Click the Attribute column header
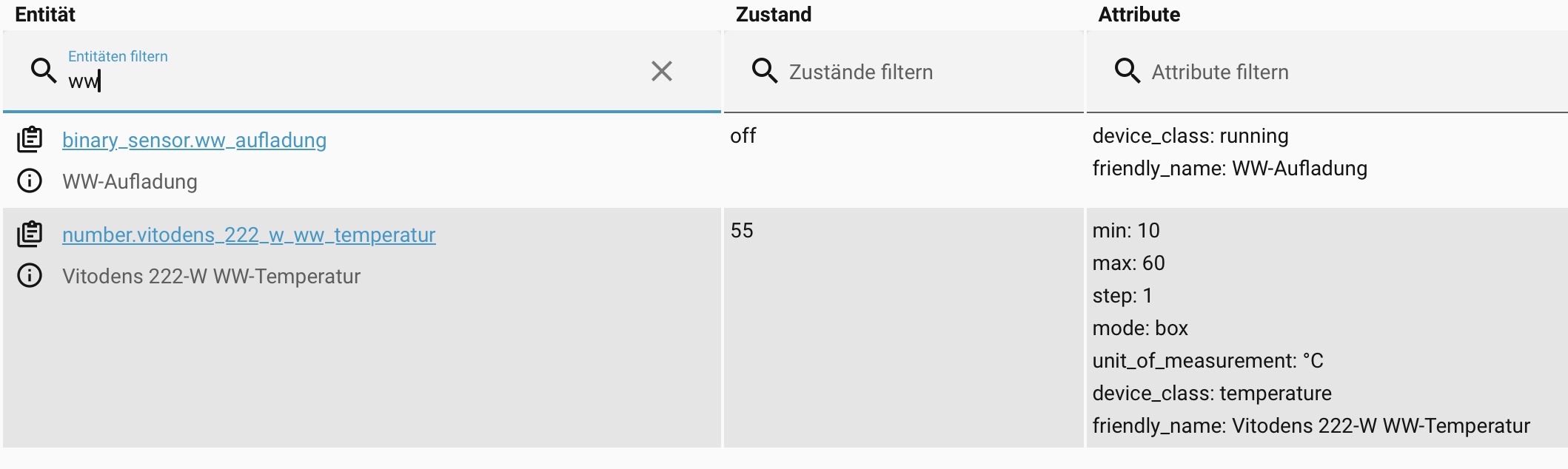The width and height of the screenshot is (1568, 469). pos(1139,15)
